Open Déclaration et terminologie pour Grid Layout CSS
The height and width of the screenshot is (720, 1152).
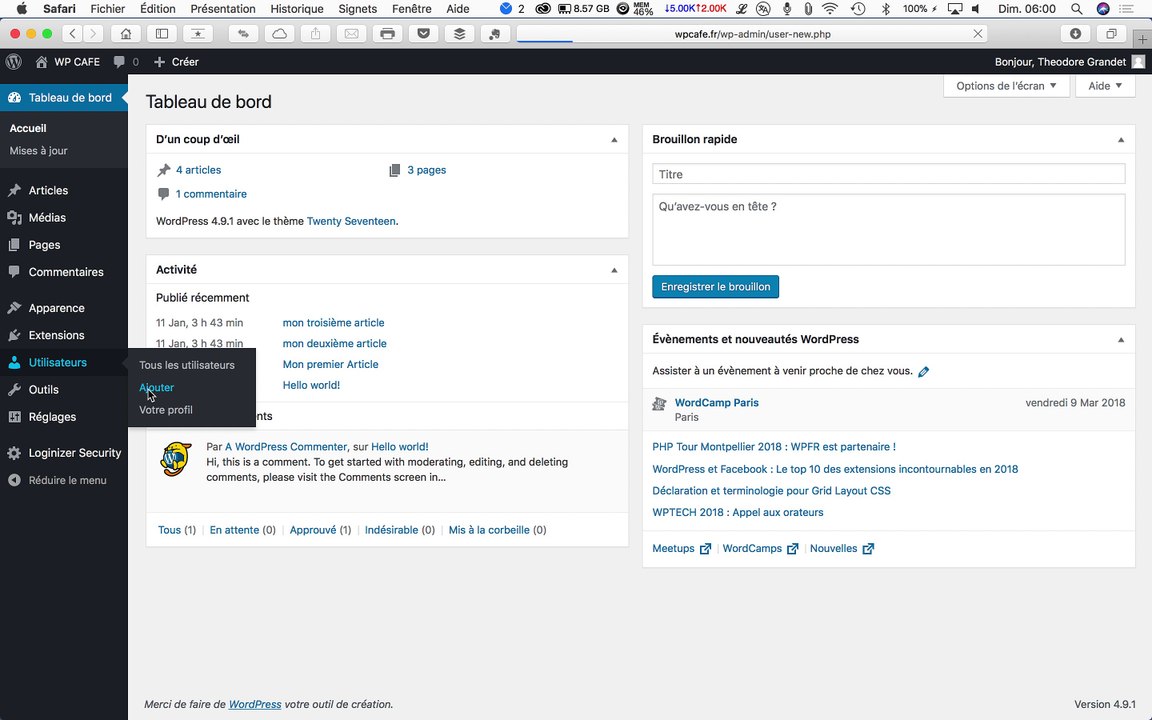(771, 491)
